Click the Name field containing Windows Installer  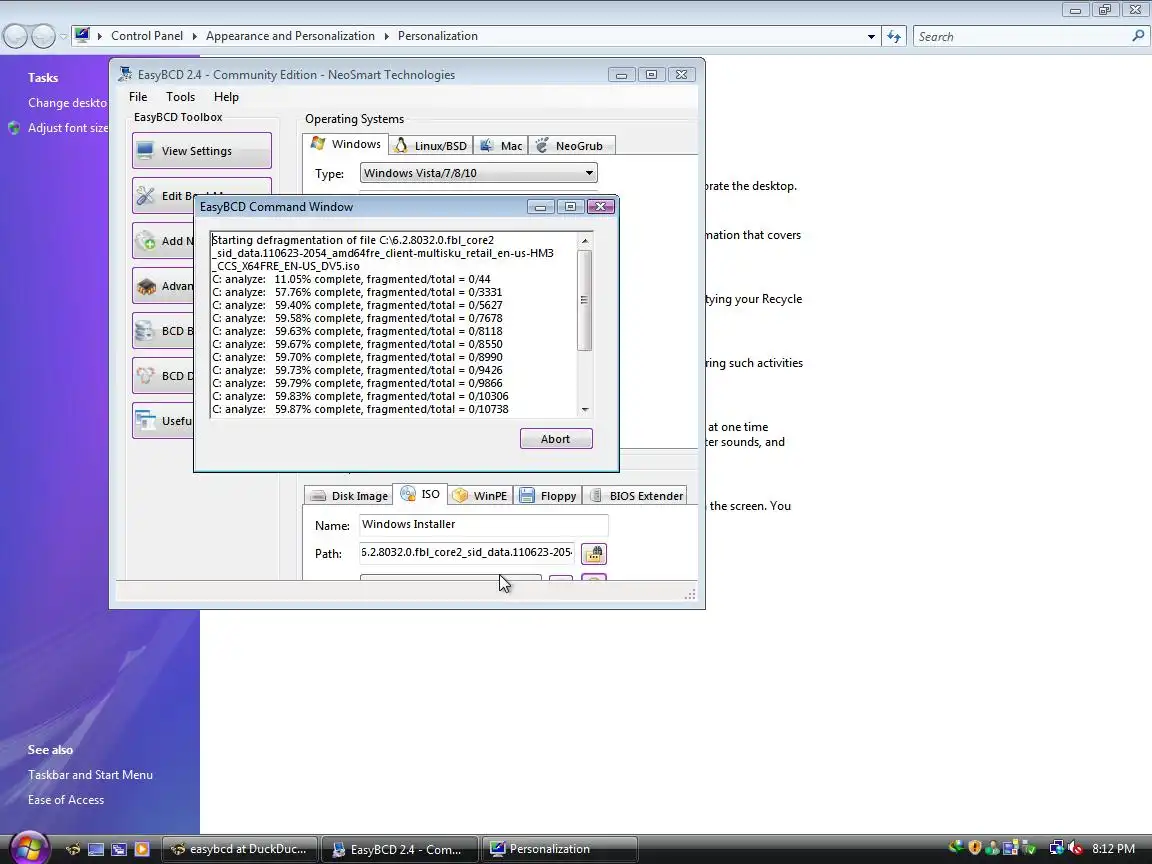click(483, 525)
